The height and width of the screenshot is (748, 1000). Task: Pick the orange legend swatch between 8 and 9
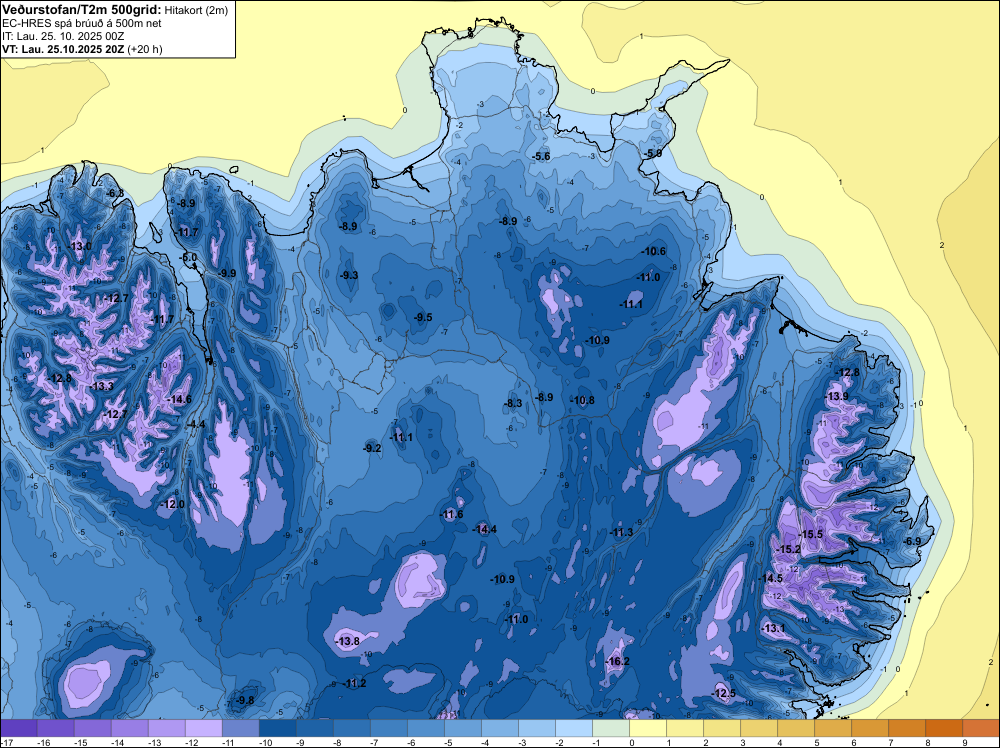click(944, 728)
